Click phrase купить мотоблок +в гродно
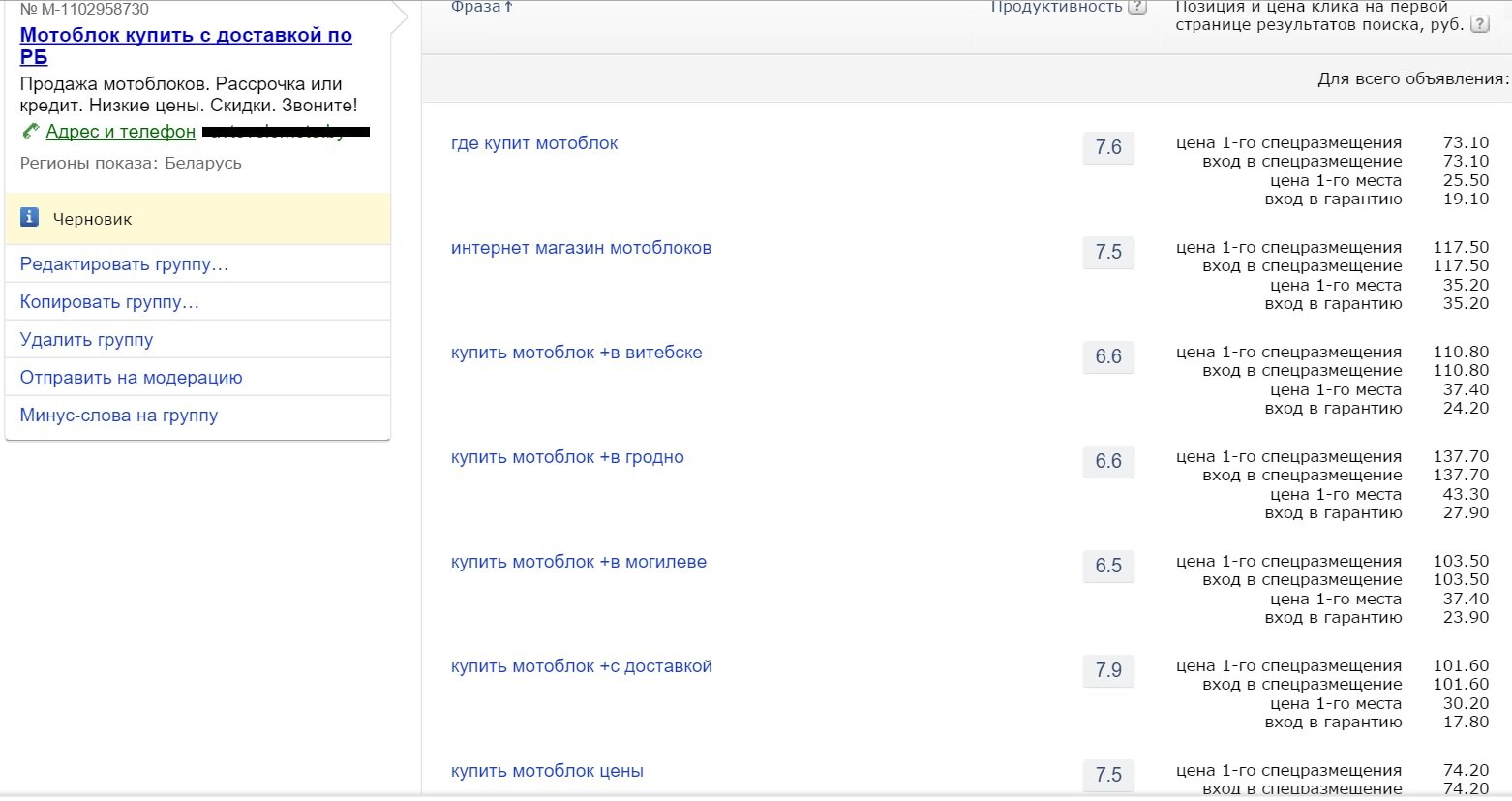 pos(567,457)
